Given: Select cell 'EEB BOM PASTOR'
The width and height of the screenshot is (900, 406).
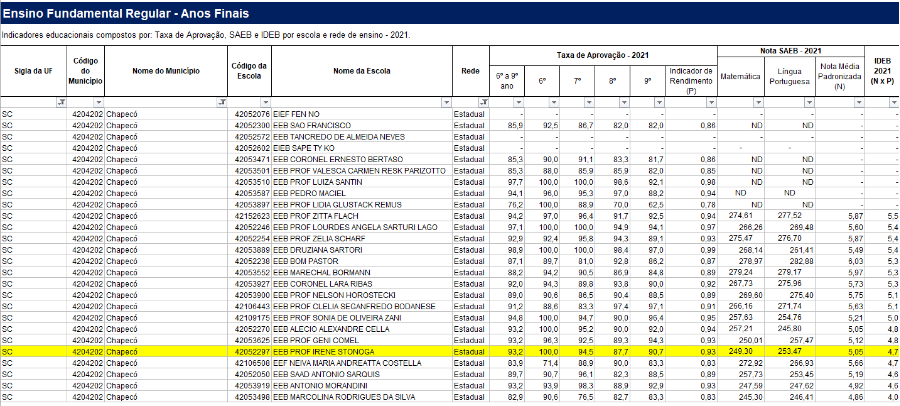Looking at the screenshot, I should pos(362,261).
